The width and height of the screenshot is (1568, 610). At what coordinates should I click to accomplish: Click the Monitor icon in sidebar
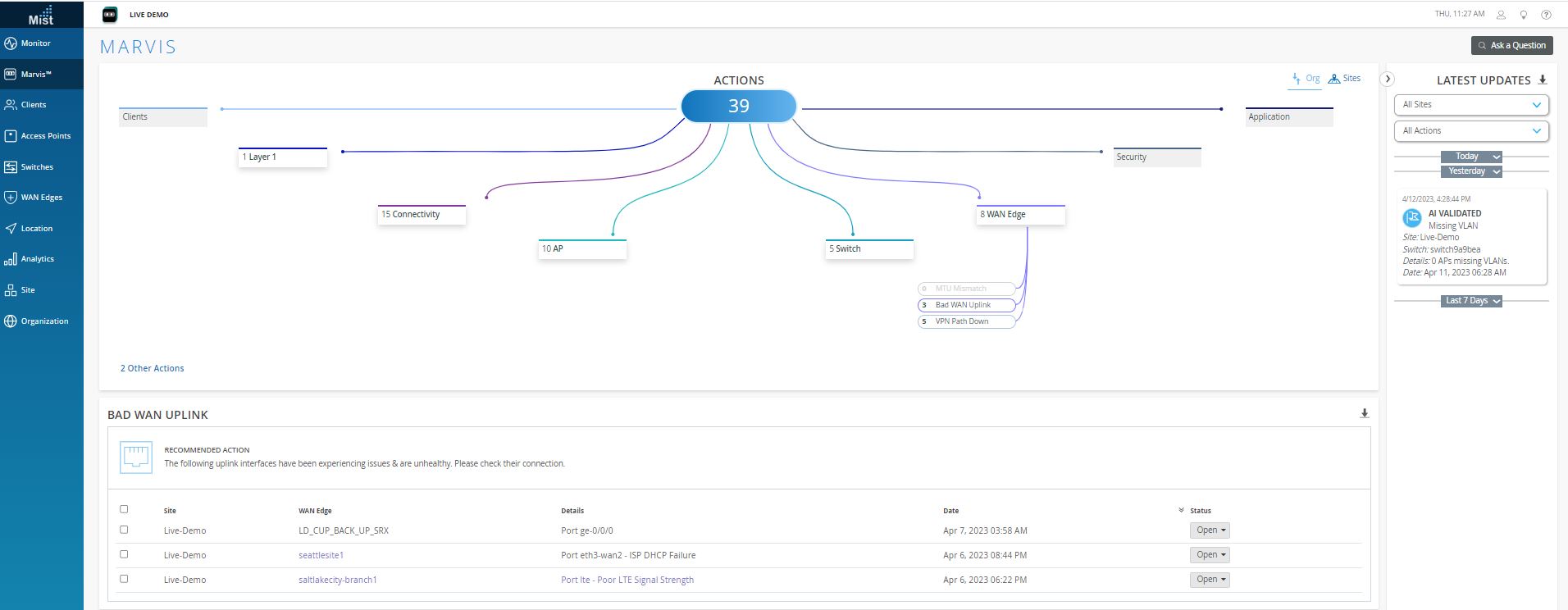click(x=11, y=43)
